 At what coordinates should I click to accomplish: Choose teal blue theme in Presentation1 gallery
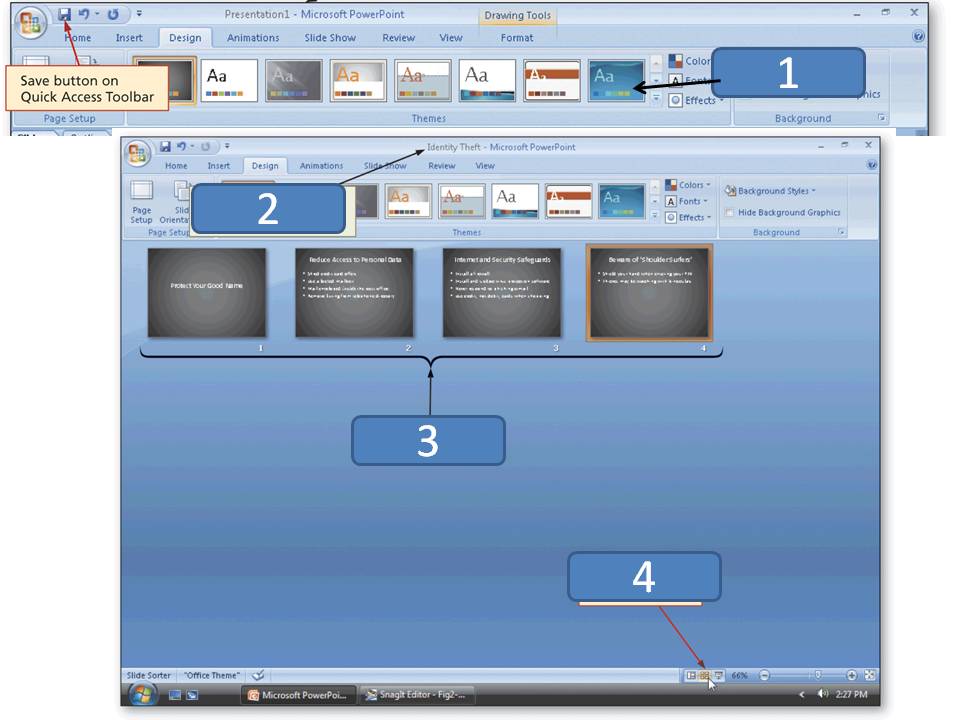616,80
